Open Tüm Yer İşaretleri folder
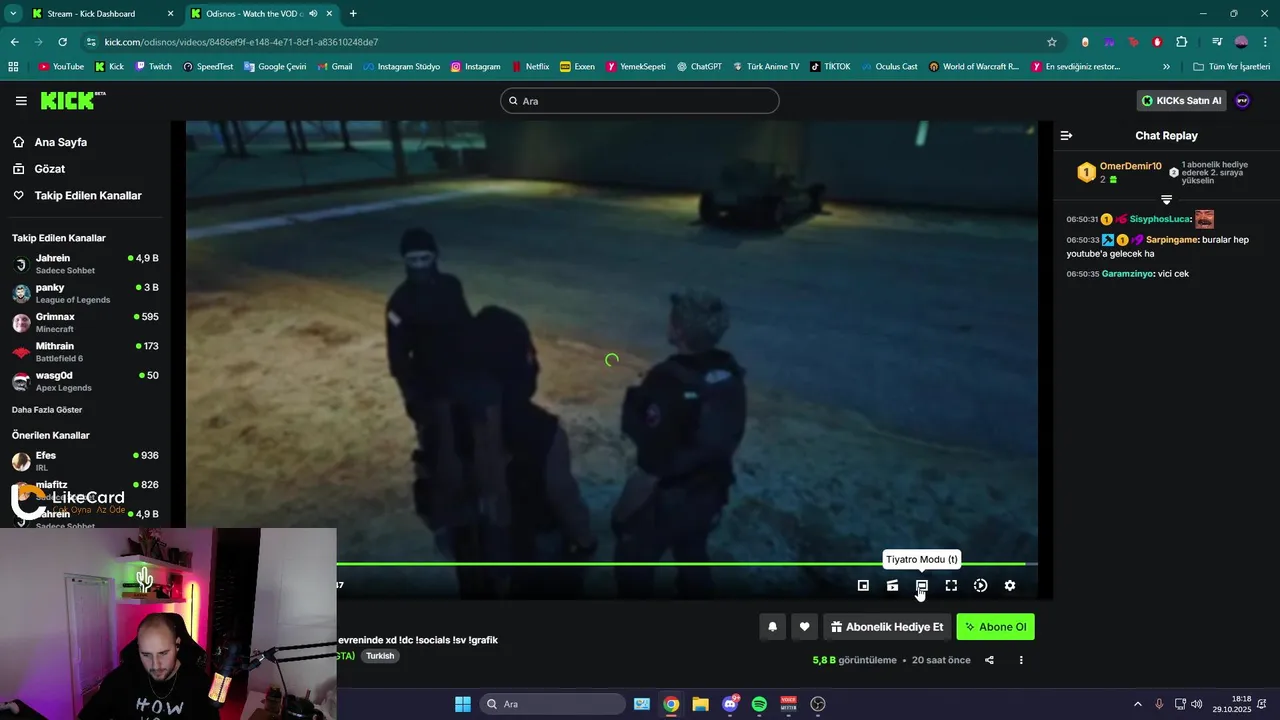 point(1232,66)
